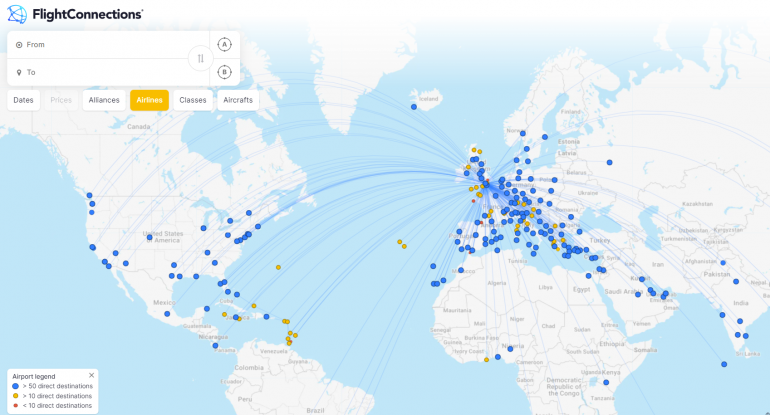Click the target icon beside From

pyautogui.click(x=19, y=45)
